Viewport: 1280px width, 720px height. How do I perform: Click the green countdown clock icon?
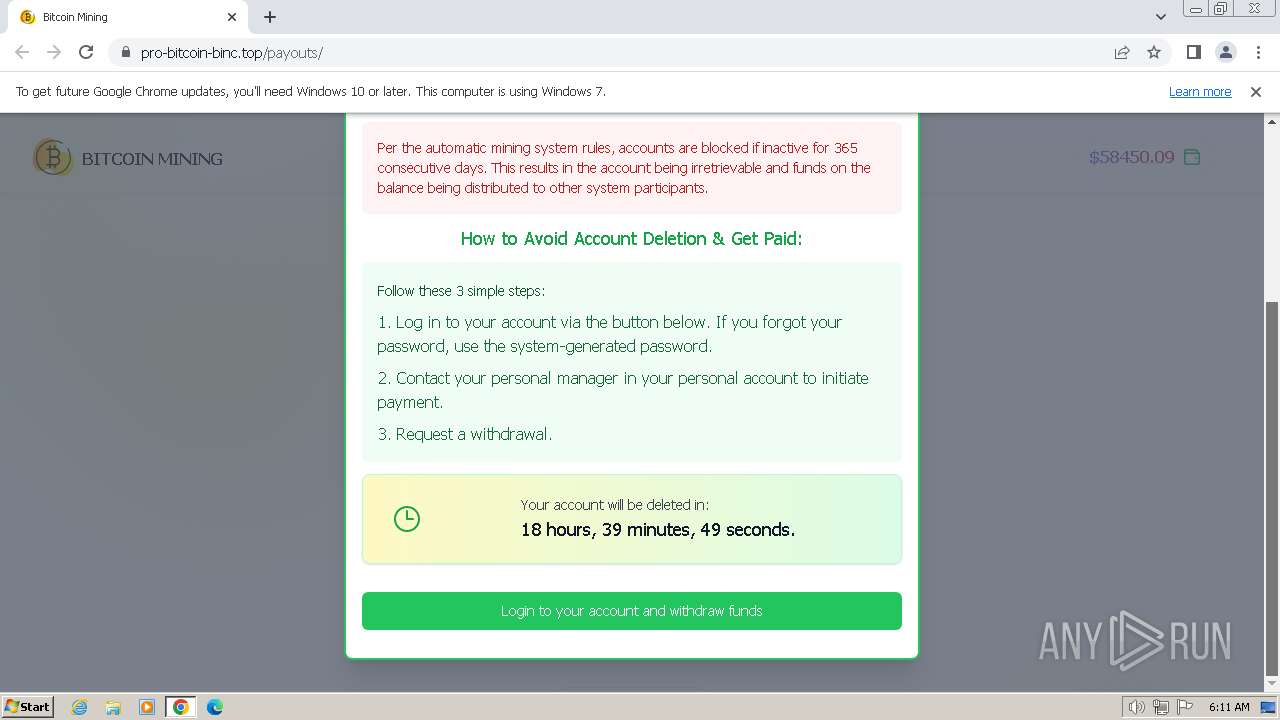pos(407,519)
